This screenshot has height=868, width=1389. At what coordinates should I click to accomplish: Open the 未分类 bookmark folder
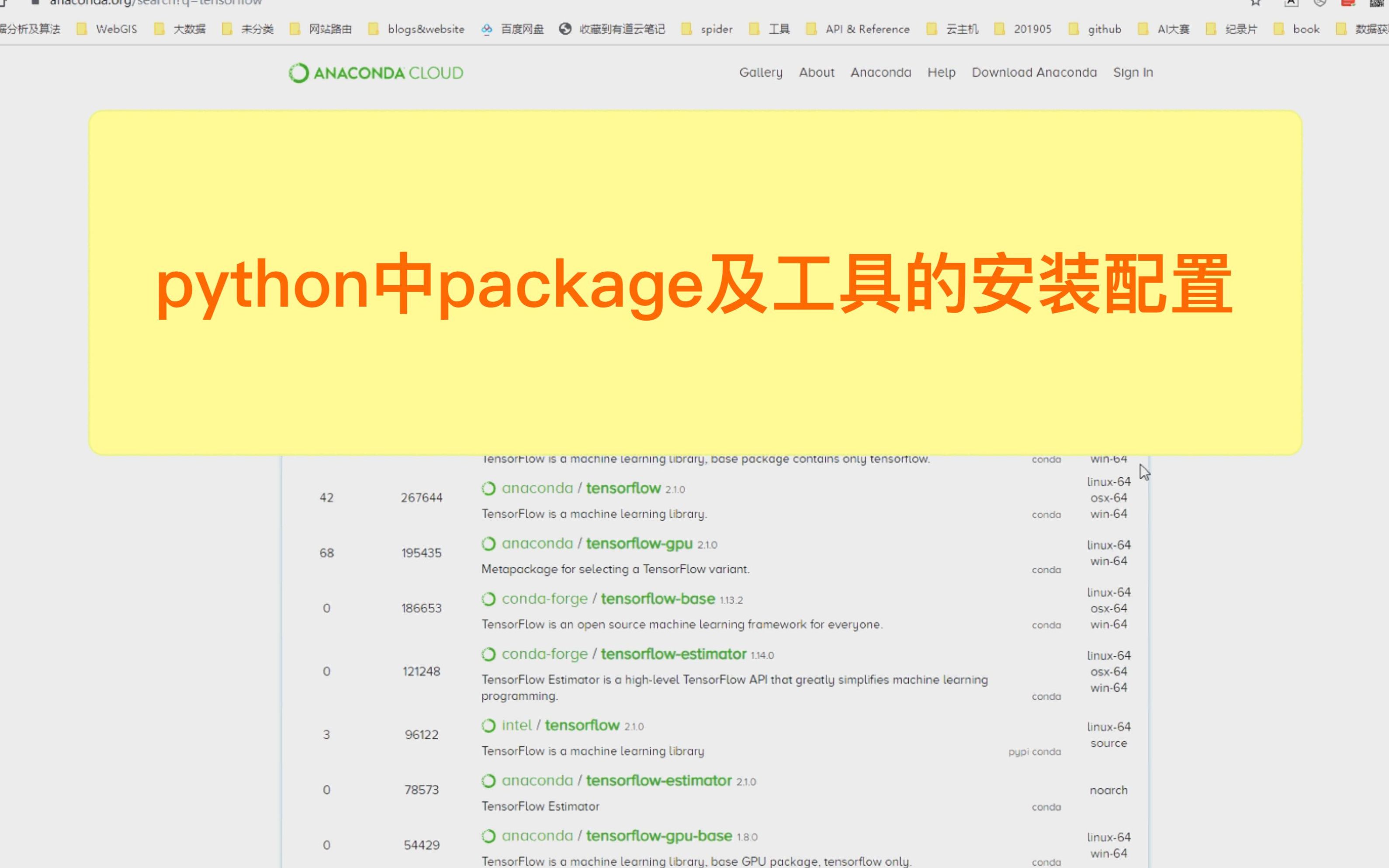point(247,29)
